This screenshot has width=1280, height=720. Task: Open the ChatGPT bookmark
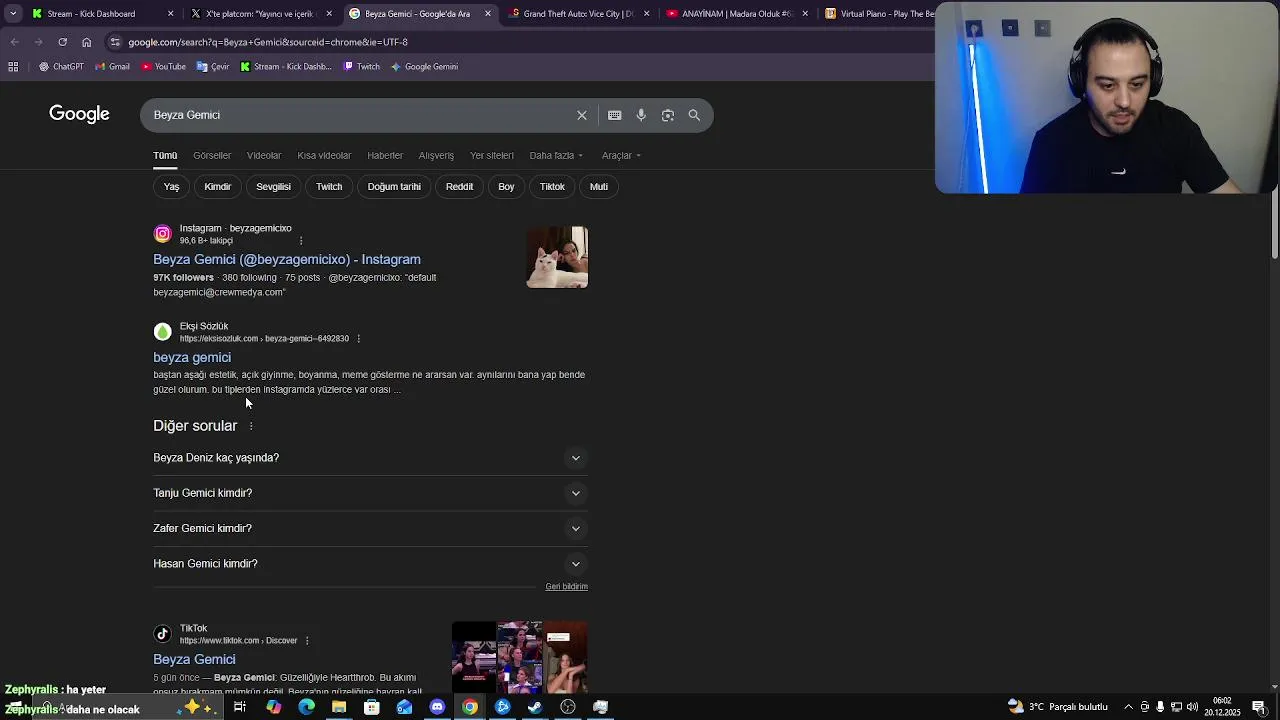pos(61,67)
